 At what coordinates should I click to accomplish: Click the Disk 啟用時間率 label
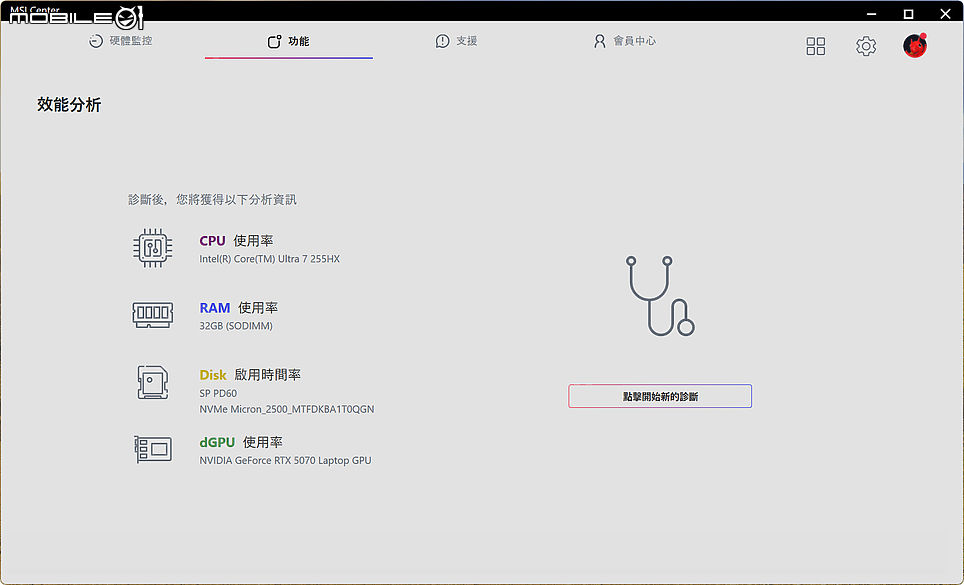click(250, 375)
